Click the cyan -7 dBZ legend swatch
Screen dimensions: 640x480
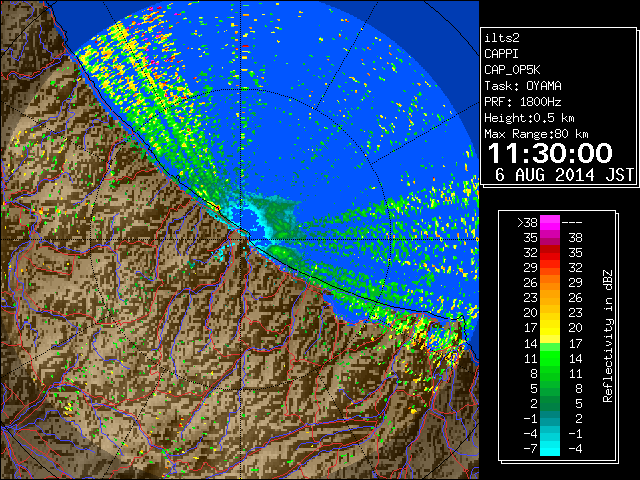click(550, 448)
